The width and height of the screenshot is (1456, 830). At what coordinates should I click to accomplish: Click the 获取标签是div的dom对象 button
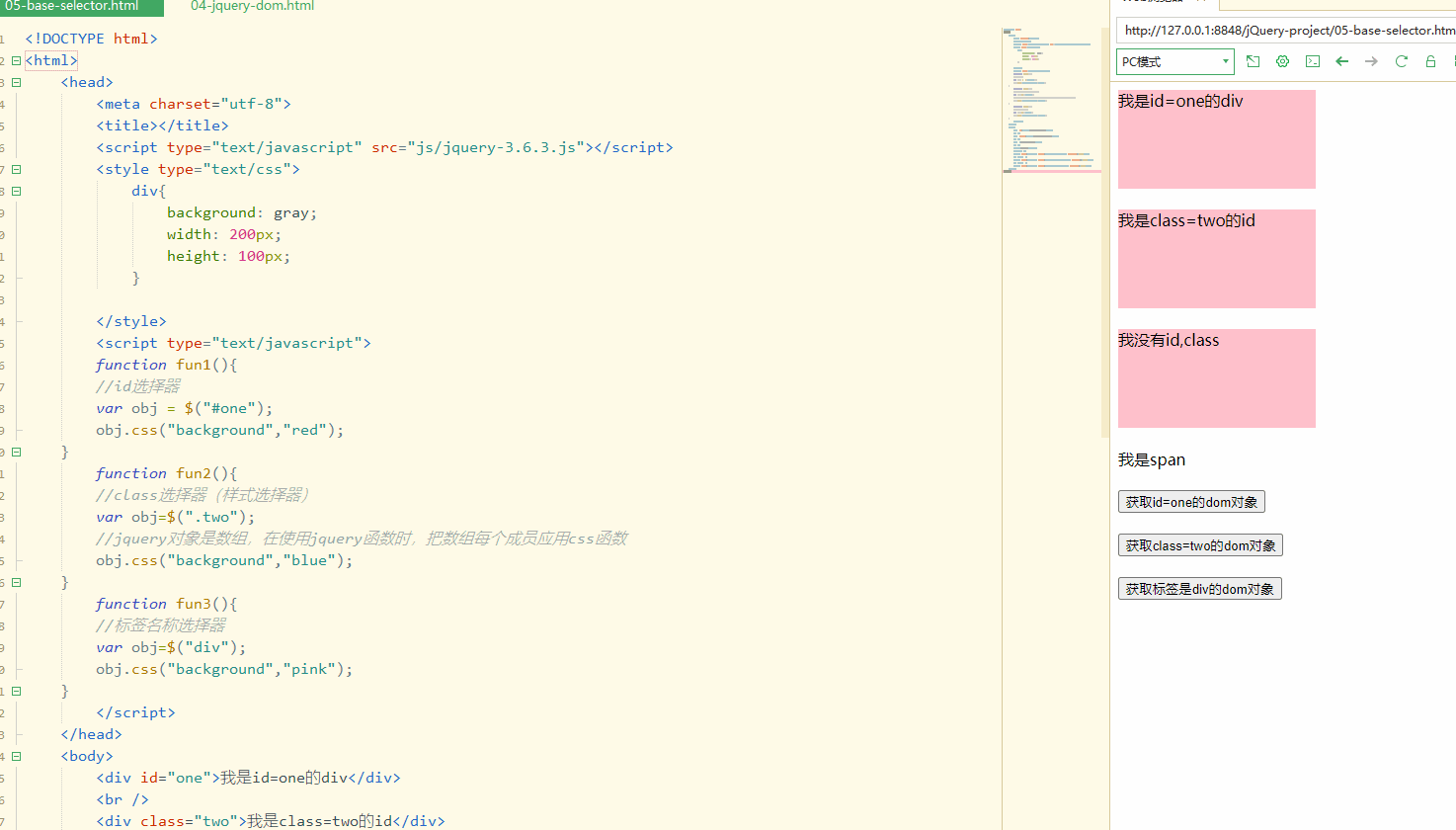(x=1200, y=589)
